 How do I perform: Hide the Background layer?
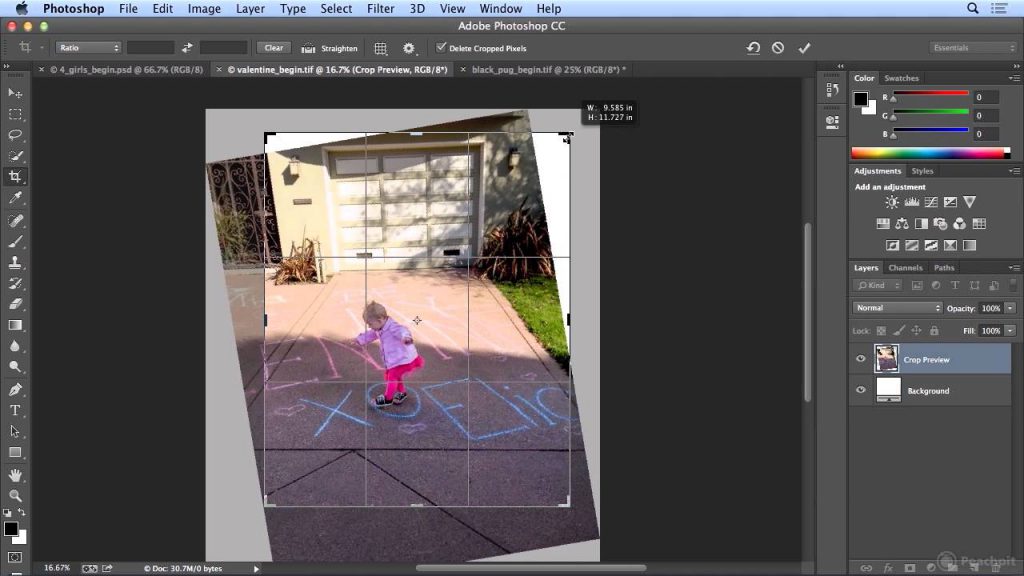pos(861,390)
